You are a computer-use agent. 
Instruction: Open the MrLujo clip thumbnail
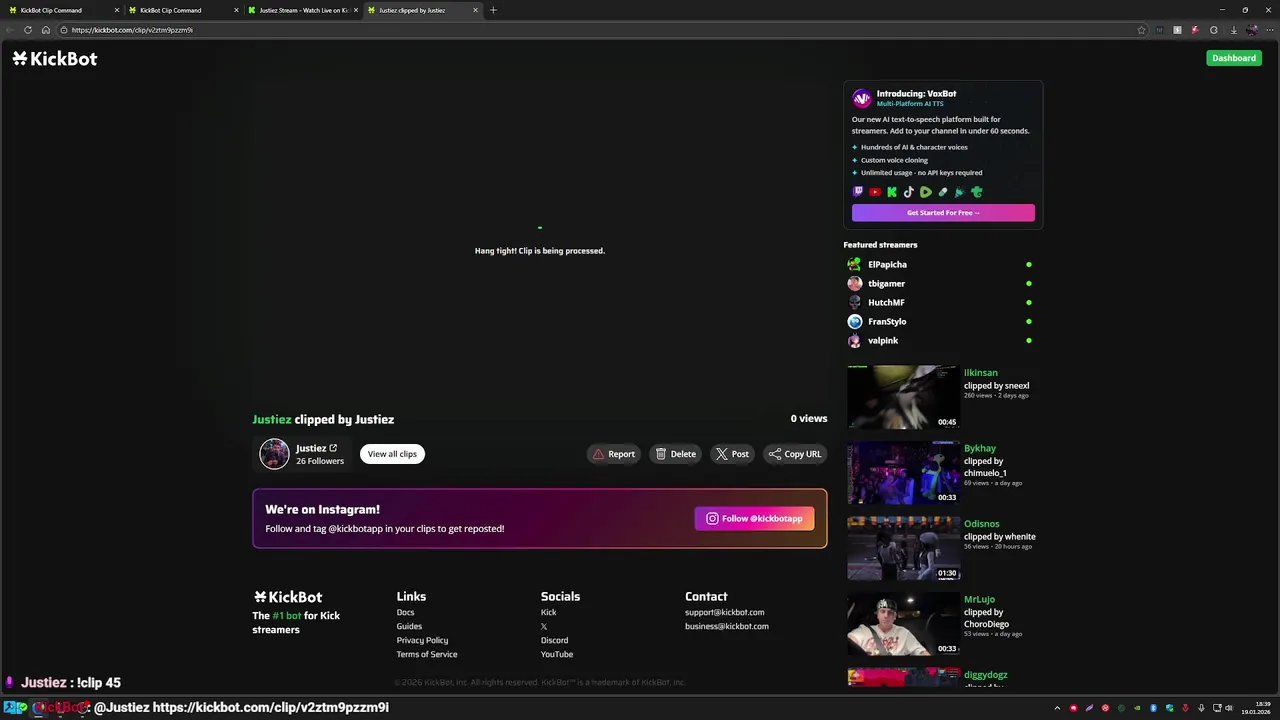[902, 624]
